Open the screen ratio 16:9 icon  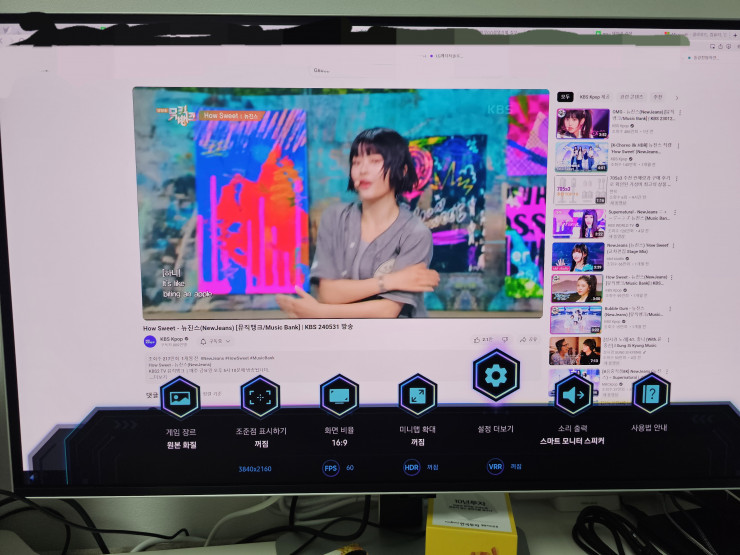click(339, 395)
